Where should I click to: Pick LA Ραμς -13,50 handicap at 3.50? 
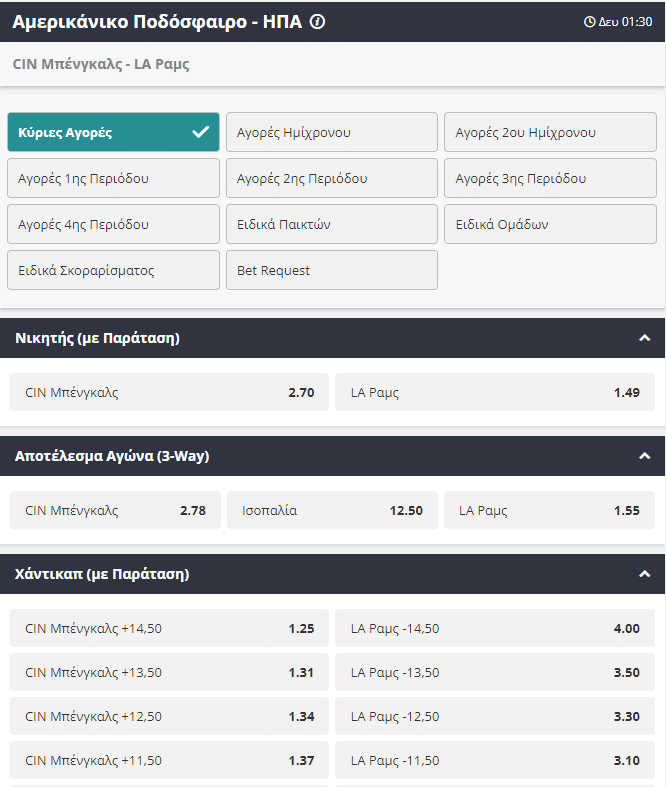point(495,672)
